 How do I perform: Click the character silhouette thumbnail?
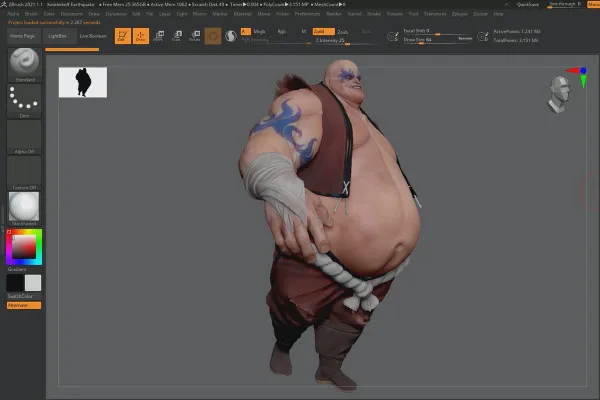(x=83, y=82)
